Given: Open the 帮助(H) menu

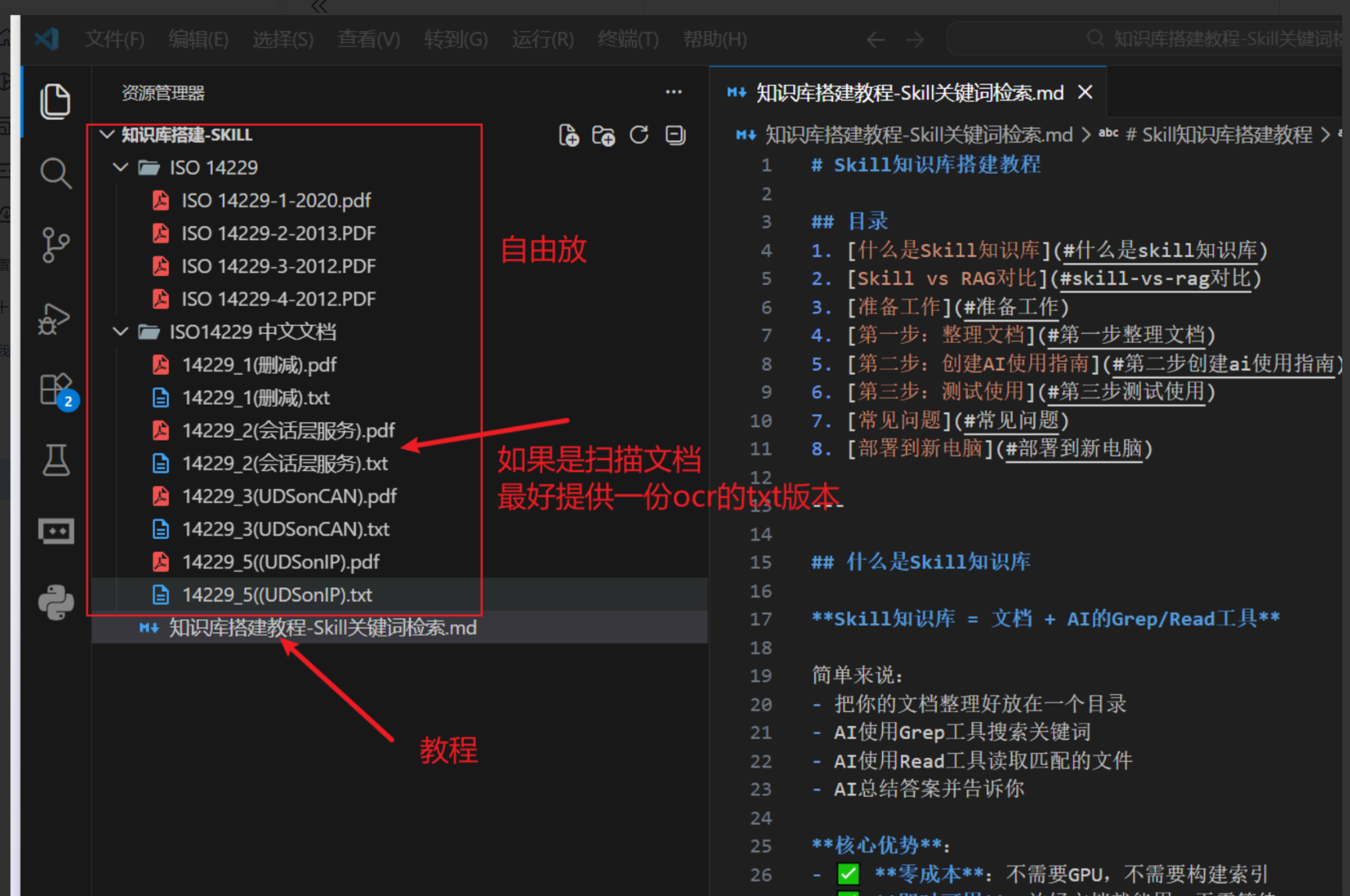Looking at the screenshot, I should click(x=714, y=39).
